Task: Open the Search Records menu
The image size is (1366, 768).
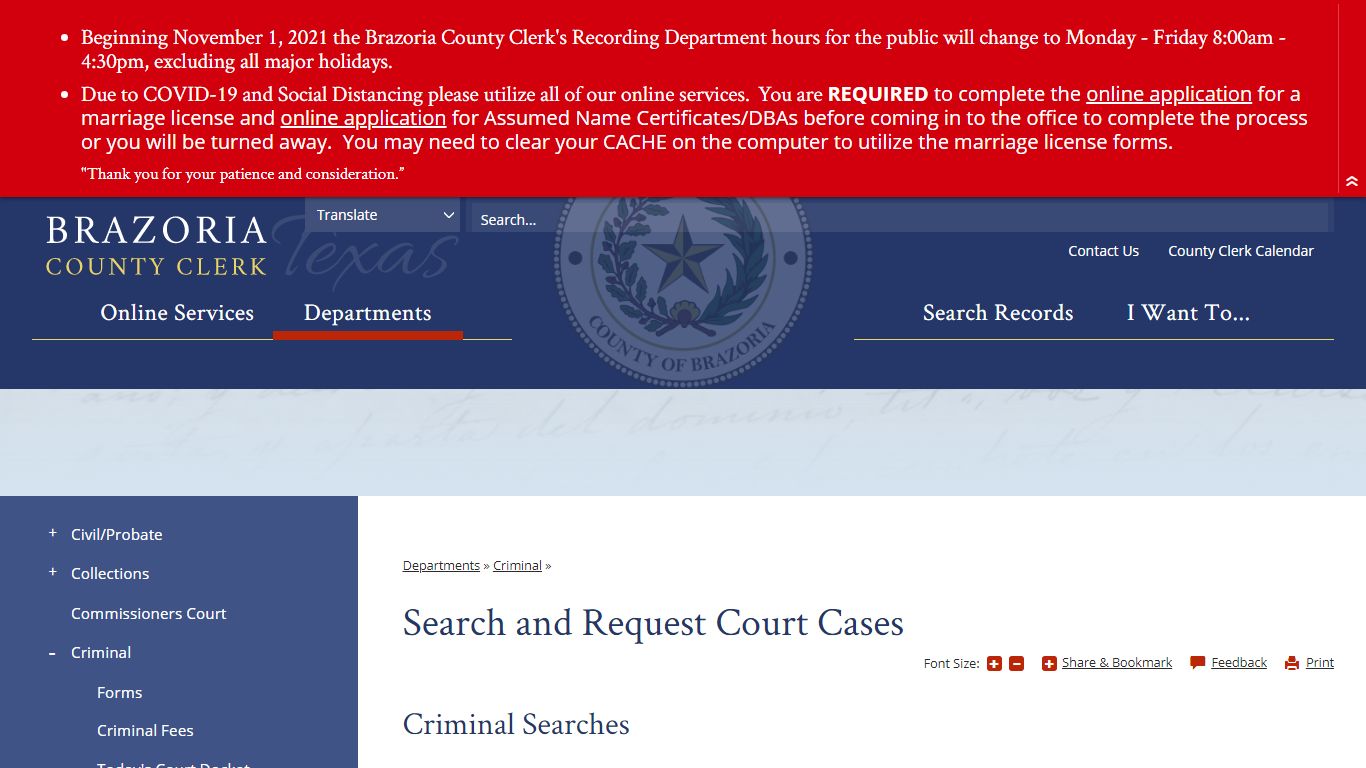Action: pyautogui.click(x=998, y=313)
